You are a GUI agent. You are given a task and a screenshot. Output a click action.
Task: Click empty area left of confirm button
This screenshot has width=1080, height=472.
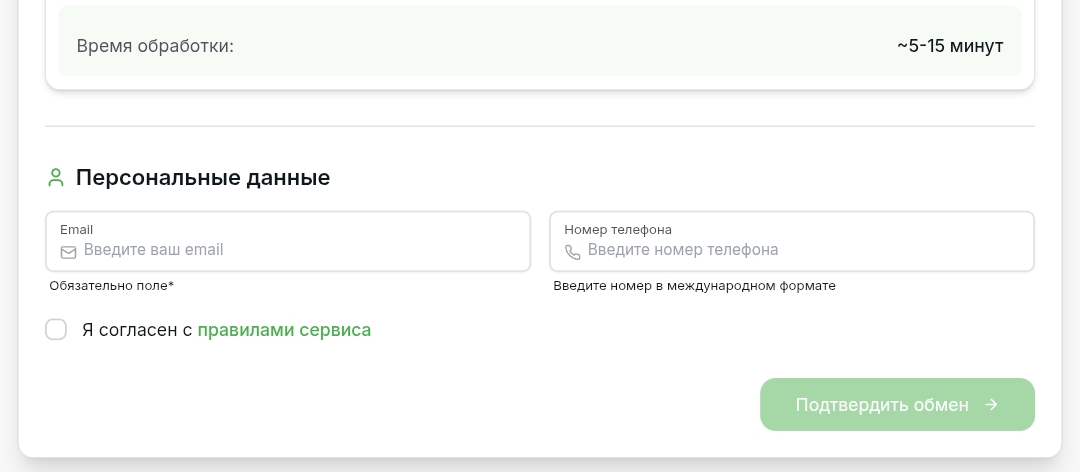coord(400,405)
